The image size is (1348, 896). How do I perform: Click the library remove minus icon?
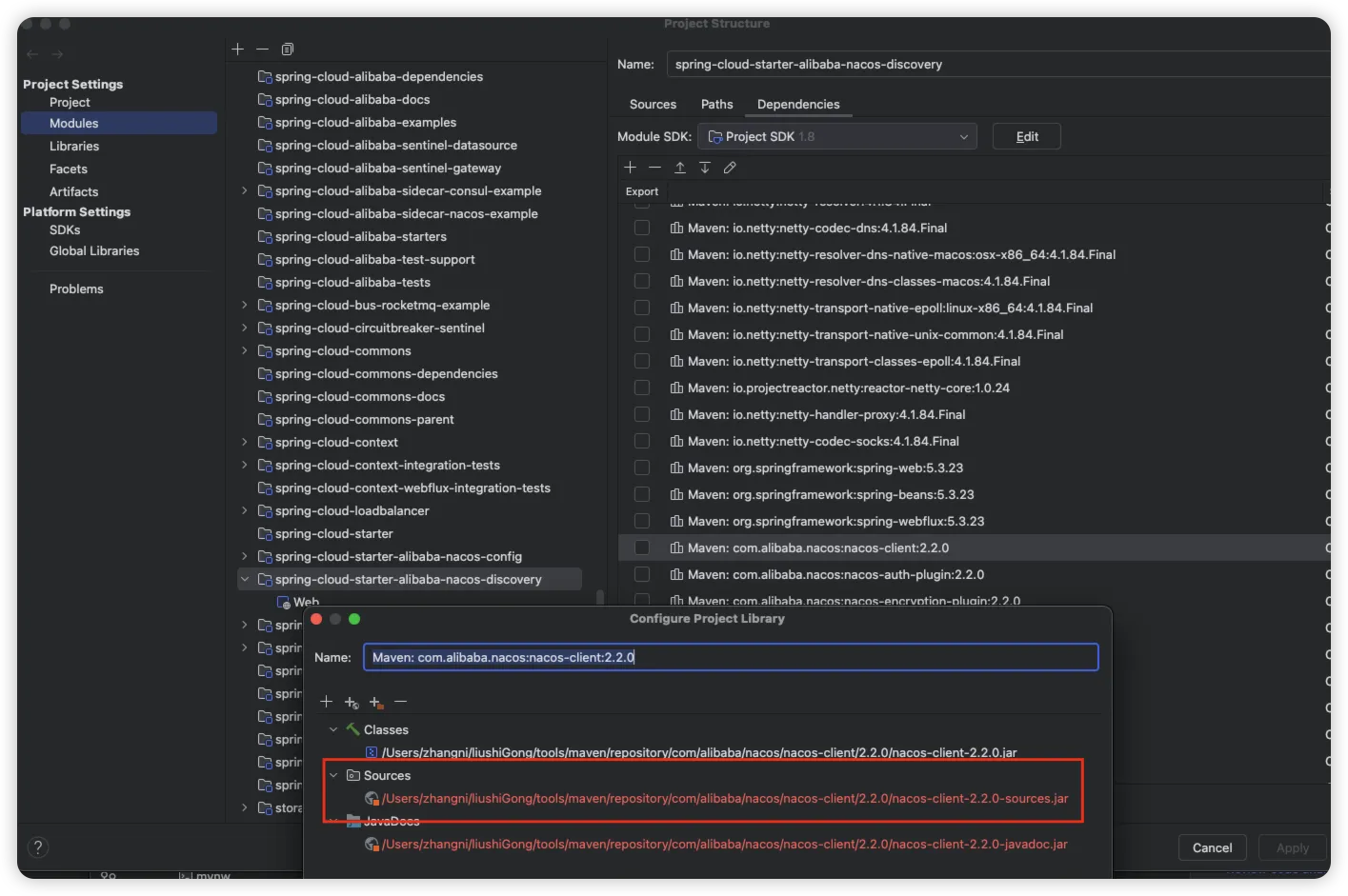pos(401,702)
